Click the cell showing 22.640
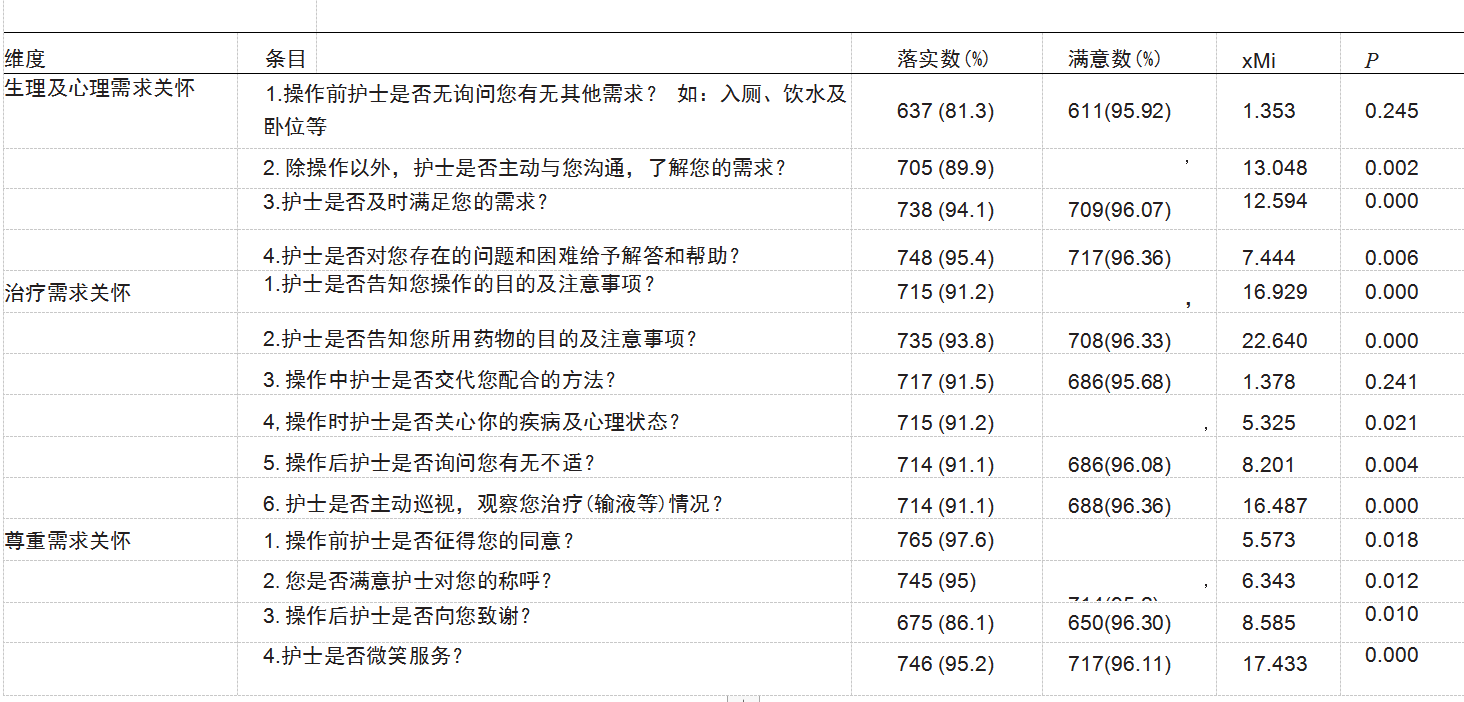This screenshot has height=702, width=1464. [x=1274, y=341]
